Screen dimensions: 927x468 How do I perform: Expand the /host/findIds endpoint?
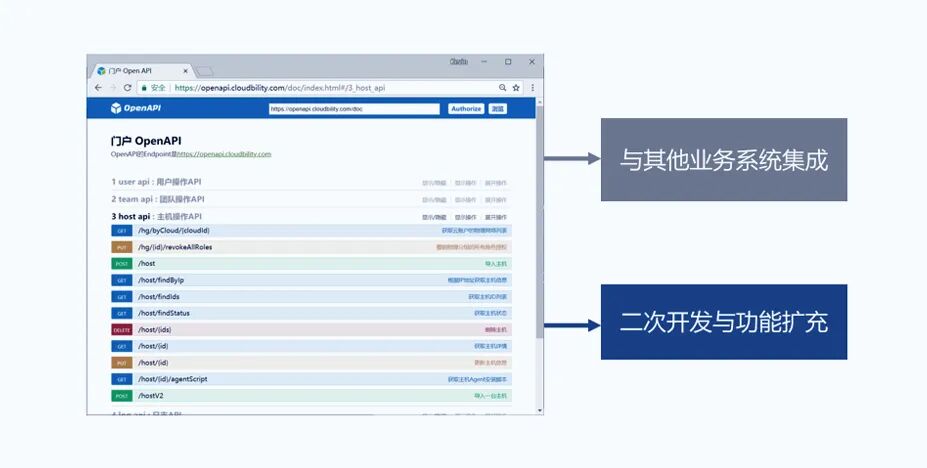pos(159,297)
